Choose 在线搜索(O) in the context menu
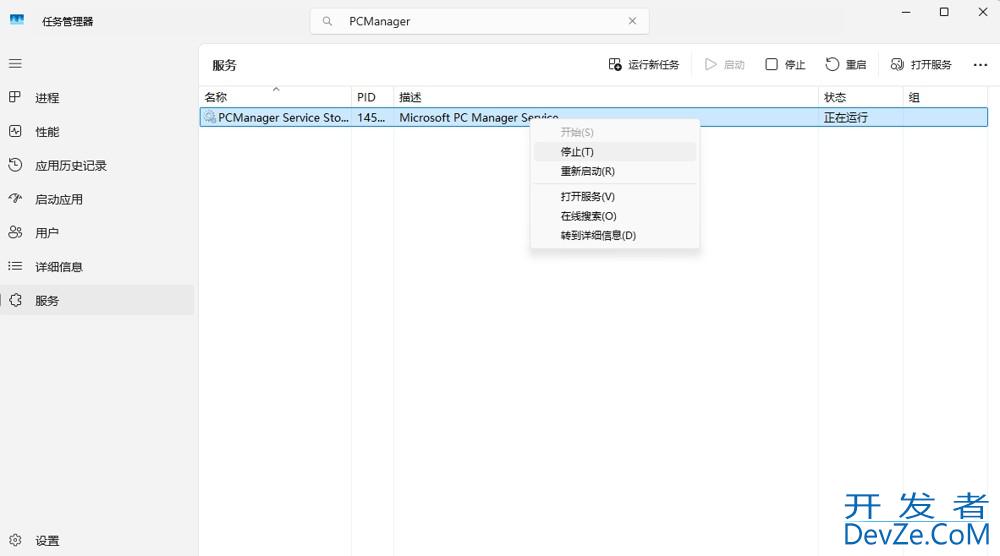1000x556 pixels. click(x=615, y=216)
